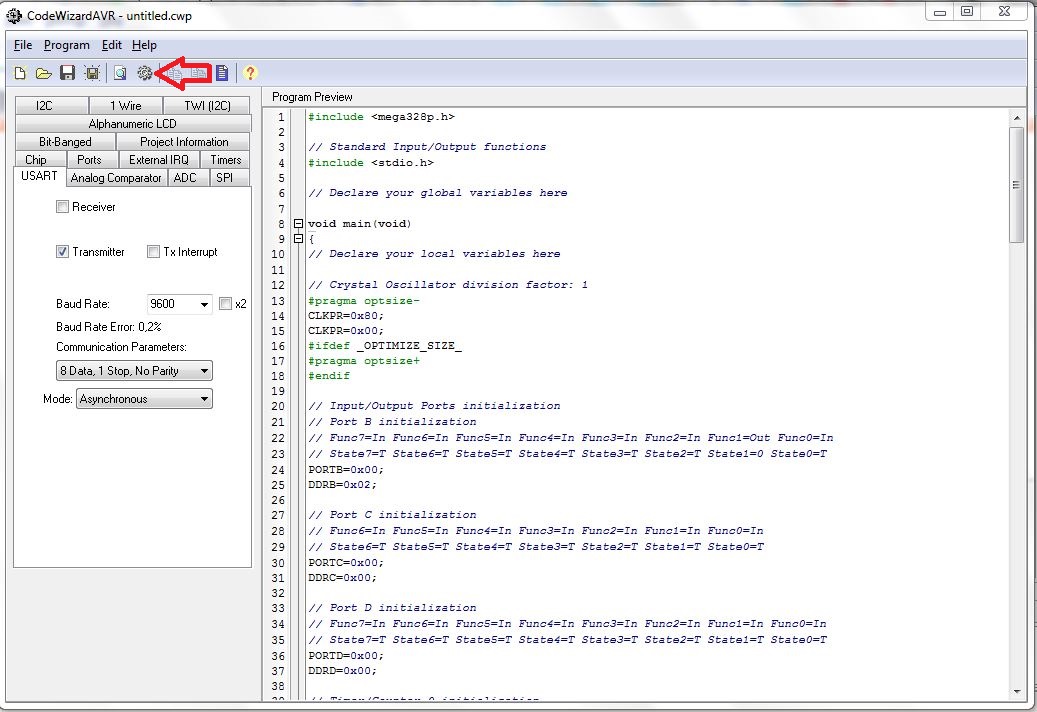Image resolution: width=1037 pixels, height=712 pixels.
Task: Open the Bit-Banged tab
Action: (65, 141)
